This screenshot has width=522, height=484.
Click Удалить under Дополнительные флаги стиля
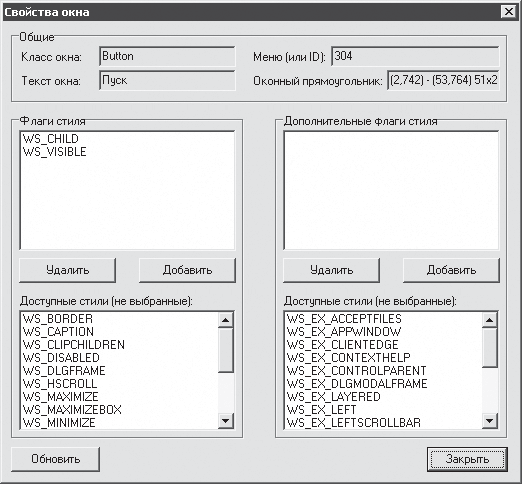(x=331, y=270)
